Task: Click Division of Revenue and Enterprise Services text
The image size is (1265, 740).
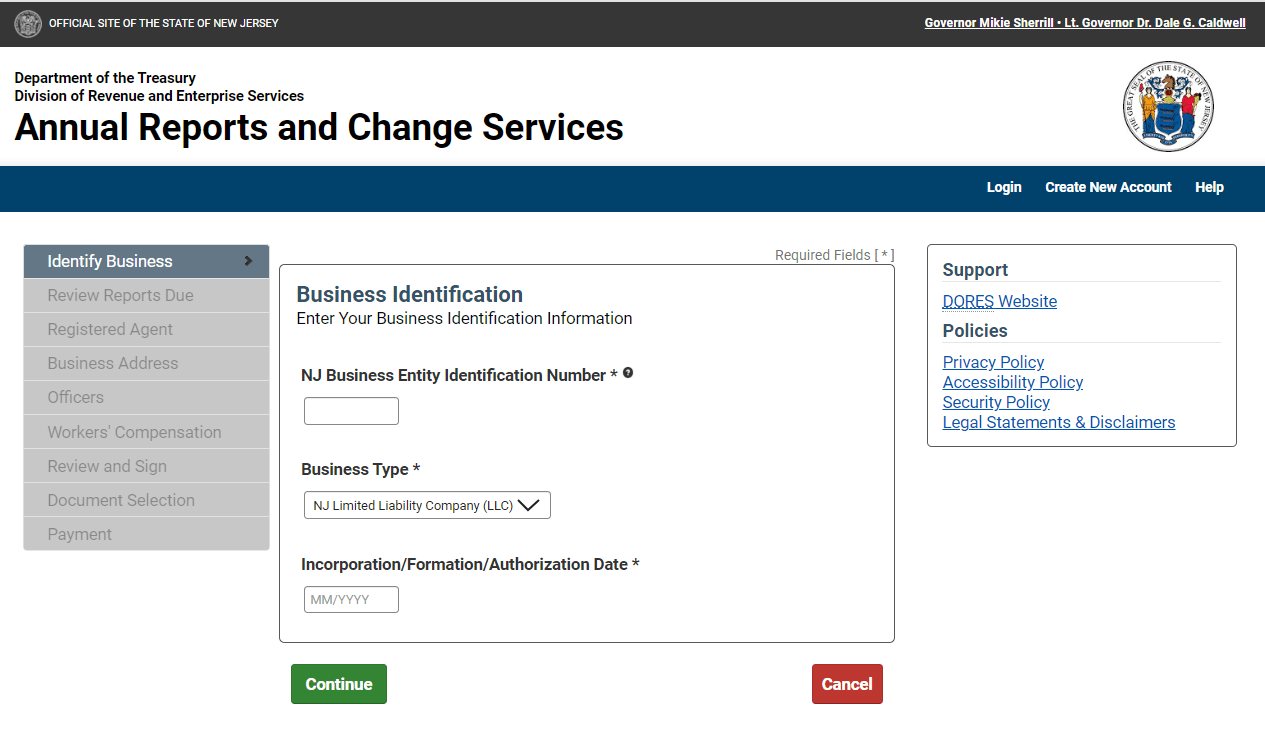Action: [159, 96]
